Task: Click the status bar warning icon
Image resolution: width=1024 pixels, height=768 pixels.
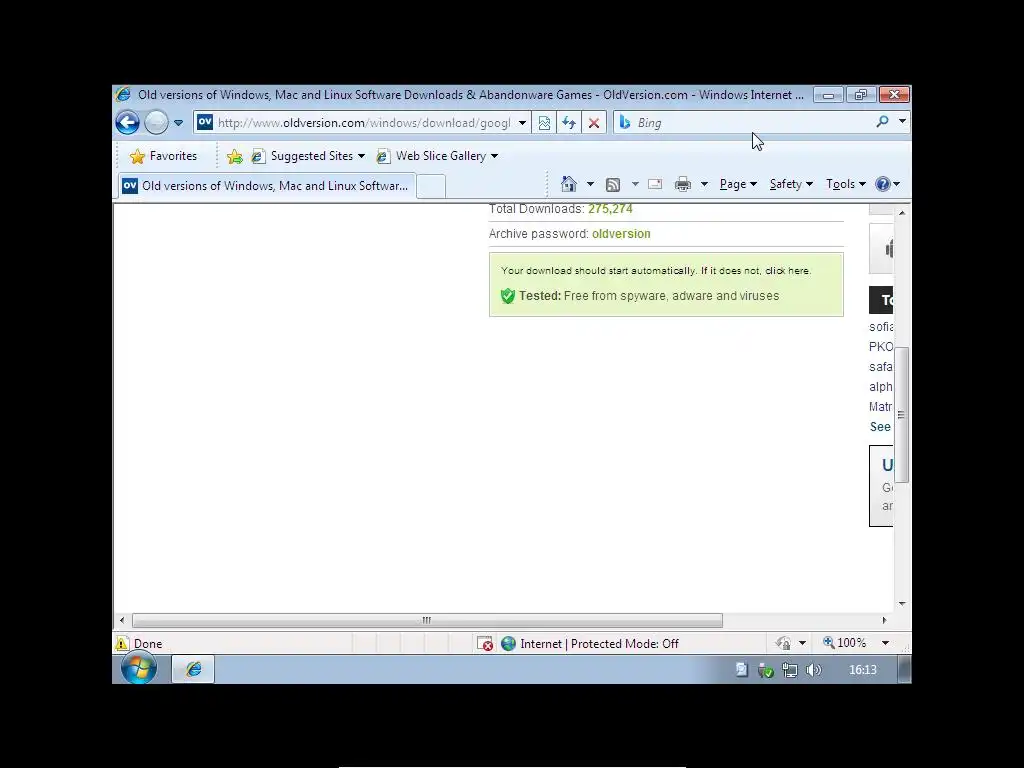Action: [x=122, y=643]
